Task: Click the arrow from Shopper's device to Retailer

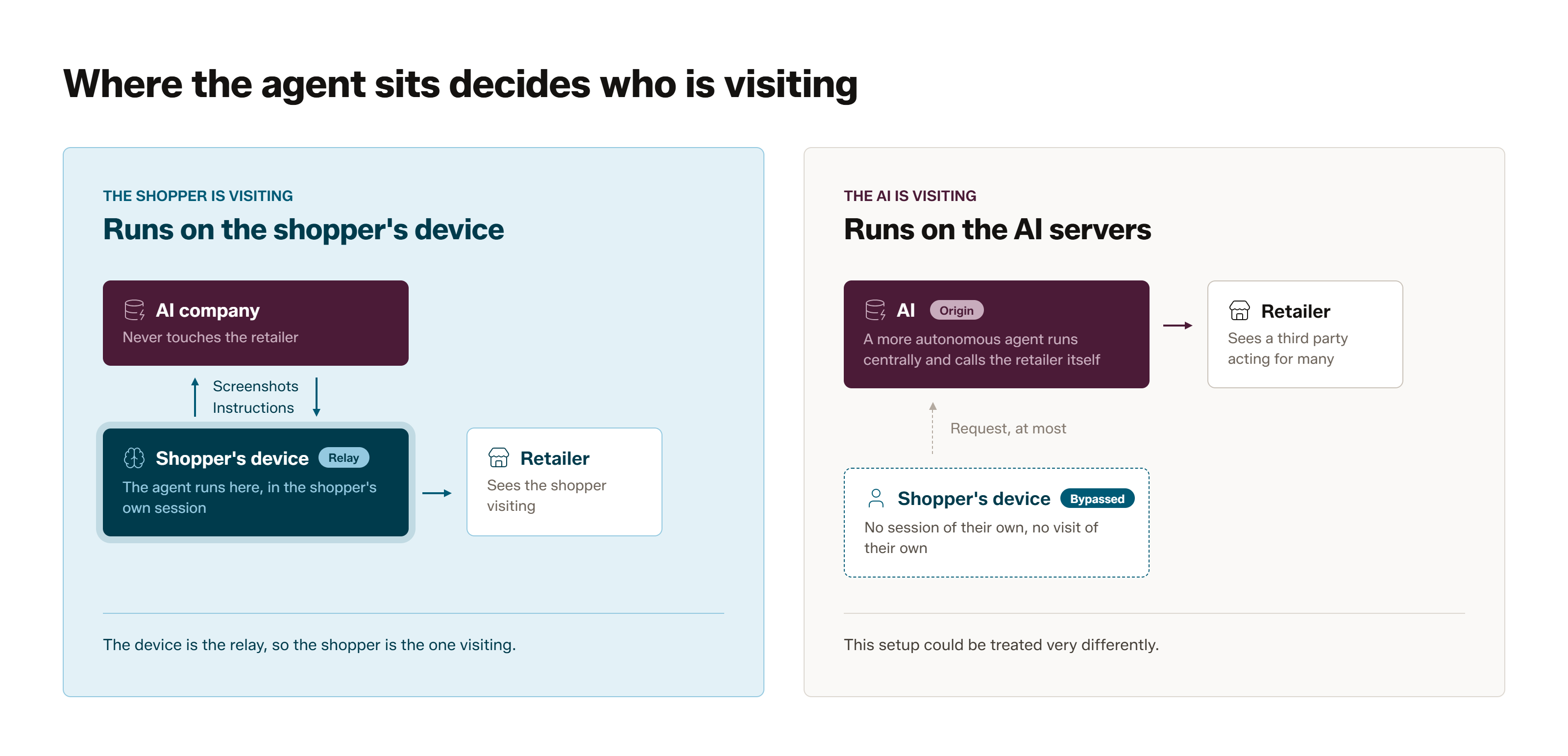Action: coord(437,493)
